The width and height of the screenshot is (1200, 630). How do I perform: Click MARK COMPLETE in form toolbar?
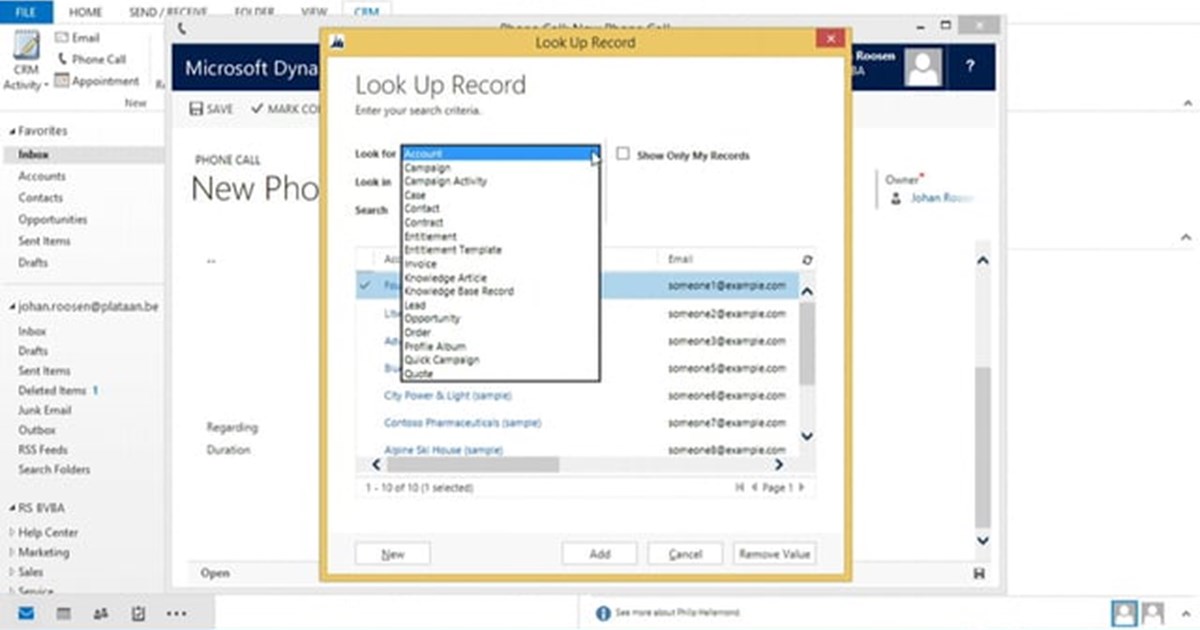click(x=286, y=108)
